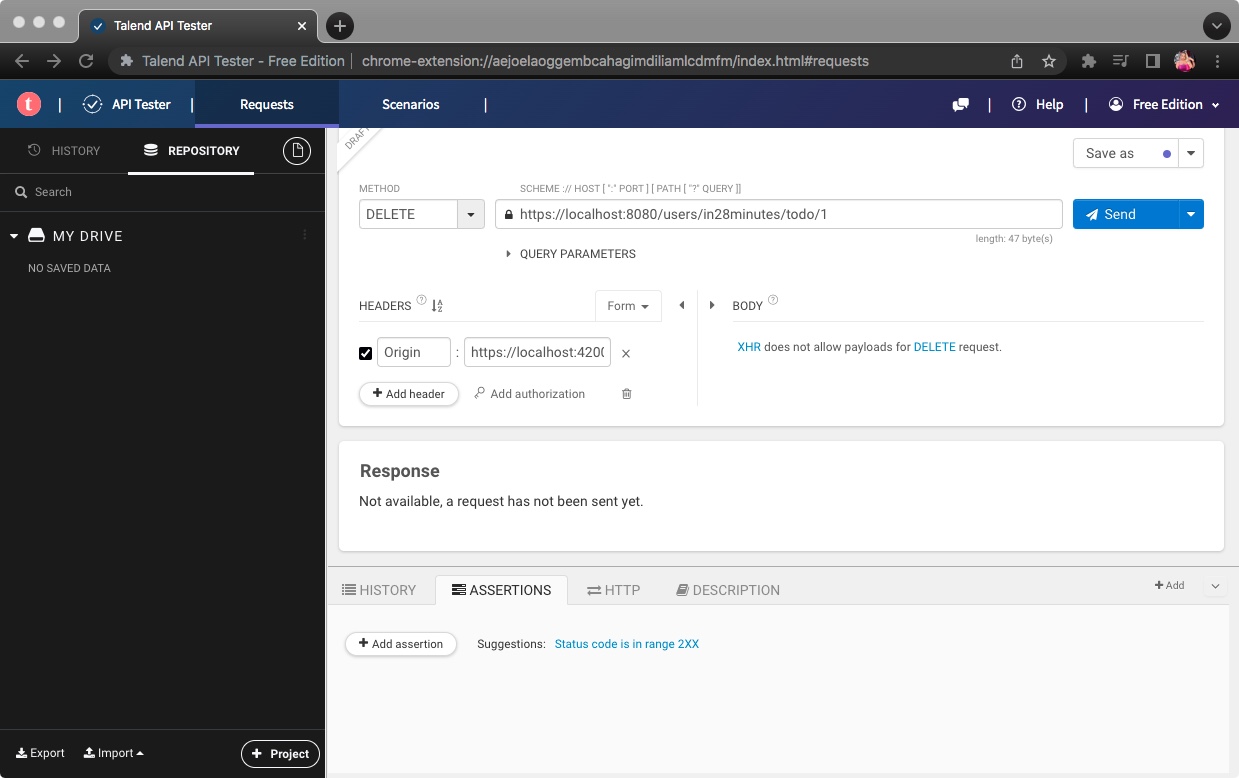Click the XHR link
This screenshot has height=778, width=1239.
(749, 347)
